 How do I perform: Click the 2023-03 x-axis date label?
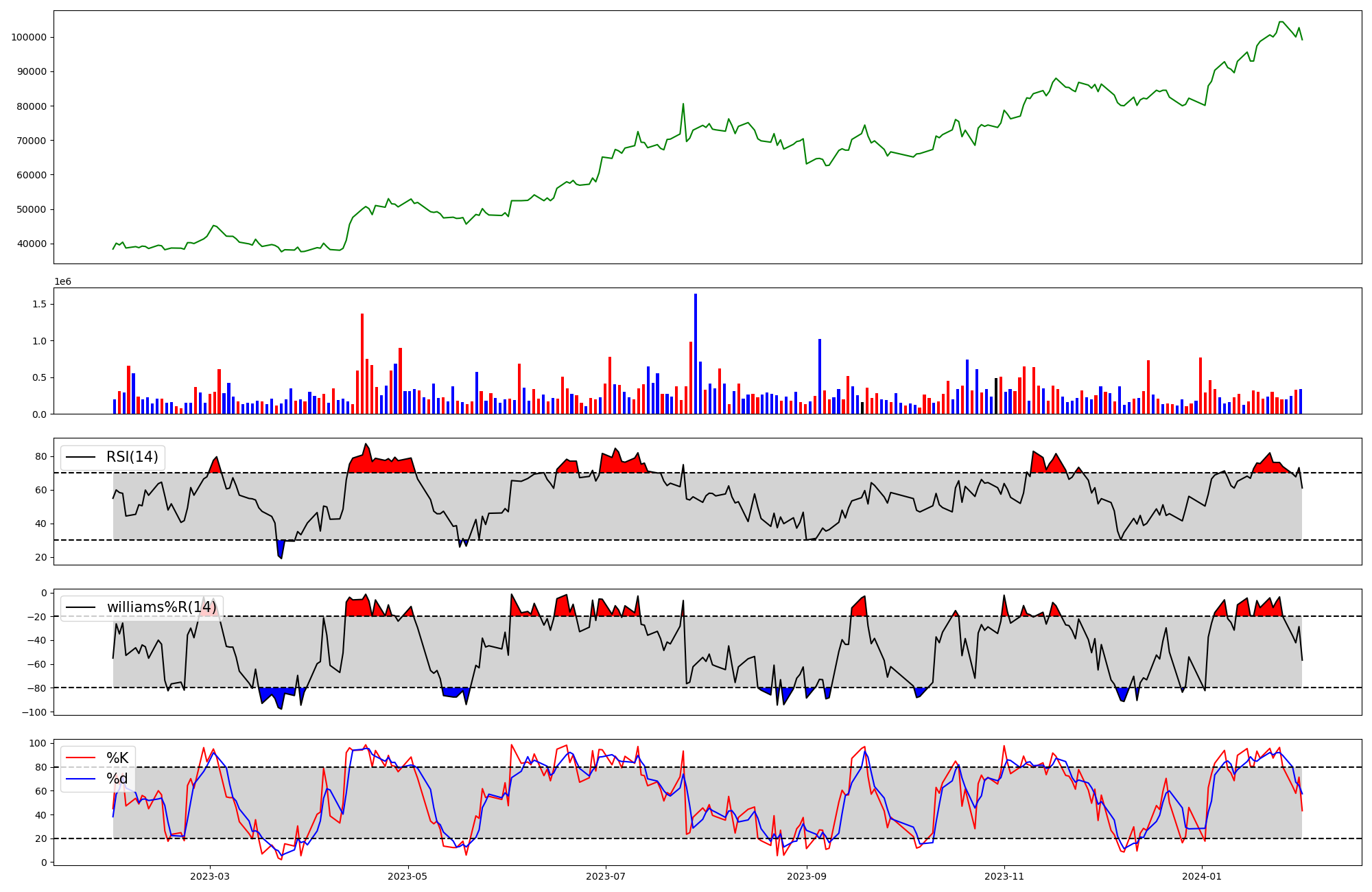210,876
